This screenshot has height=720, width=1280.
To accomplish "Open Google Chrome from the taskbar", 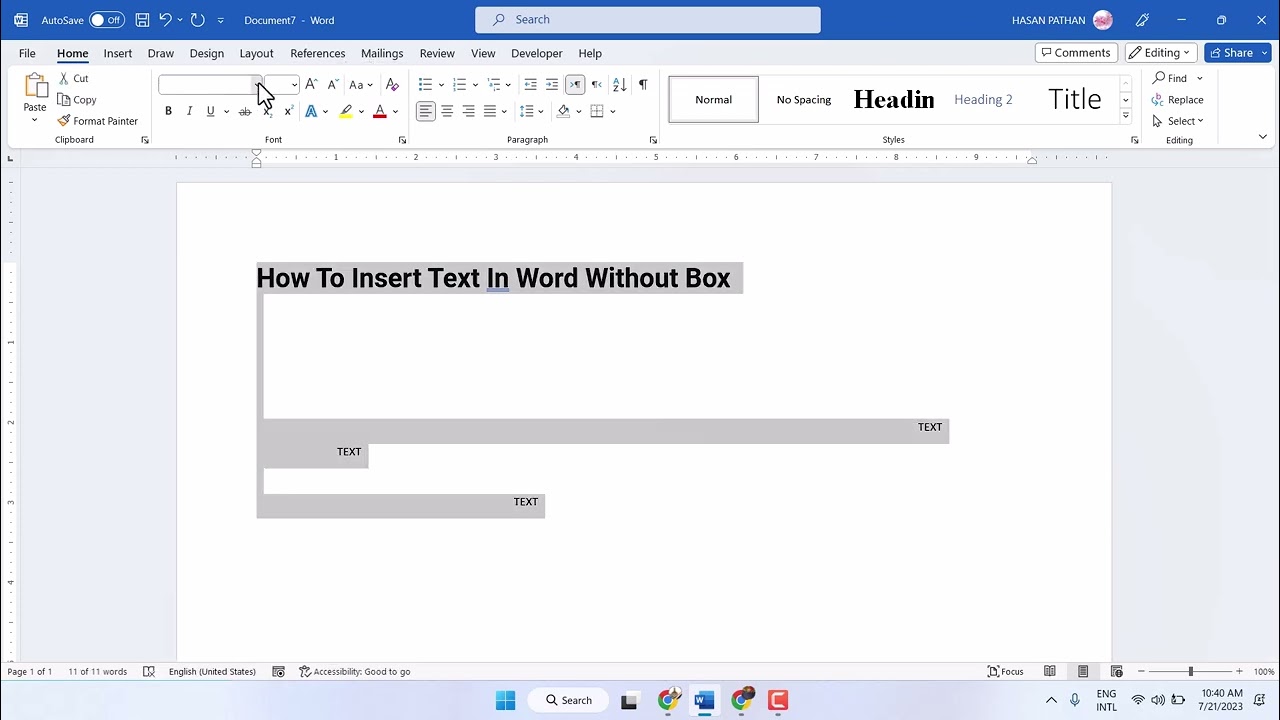I will (x=667, y=700).
